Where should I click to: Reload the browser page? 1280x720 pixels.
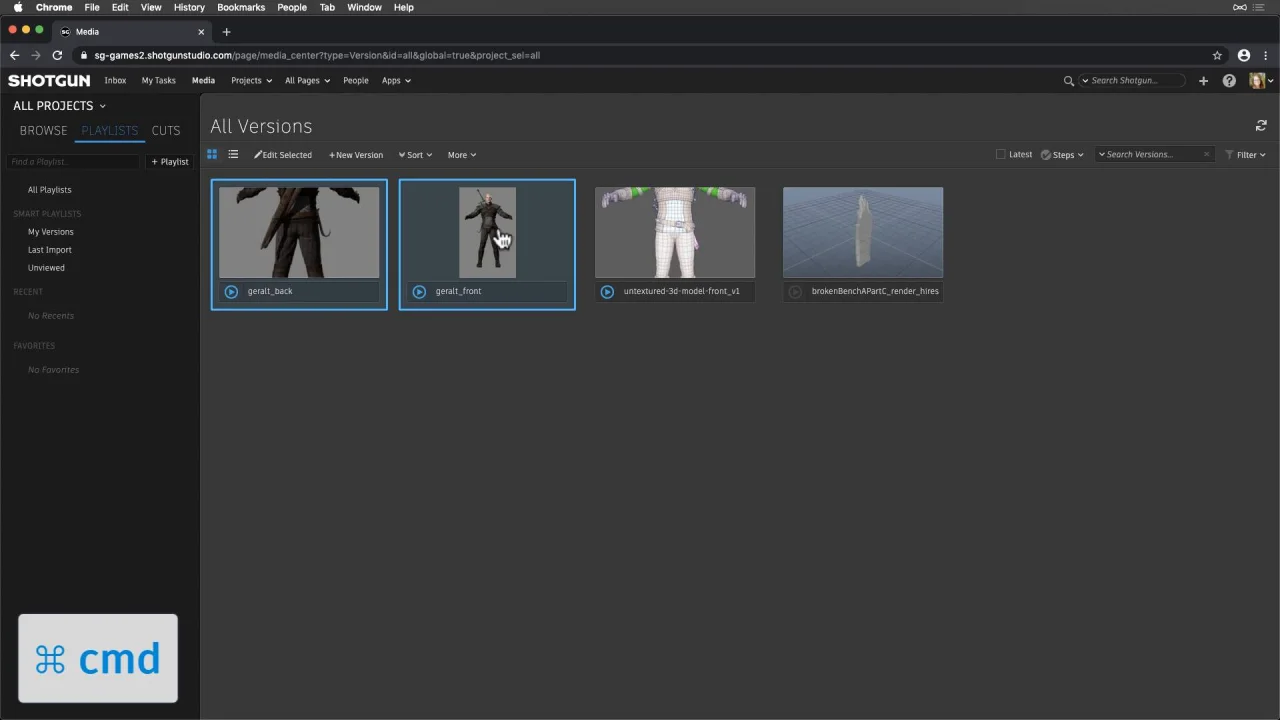click(57, 55)
